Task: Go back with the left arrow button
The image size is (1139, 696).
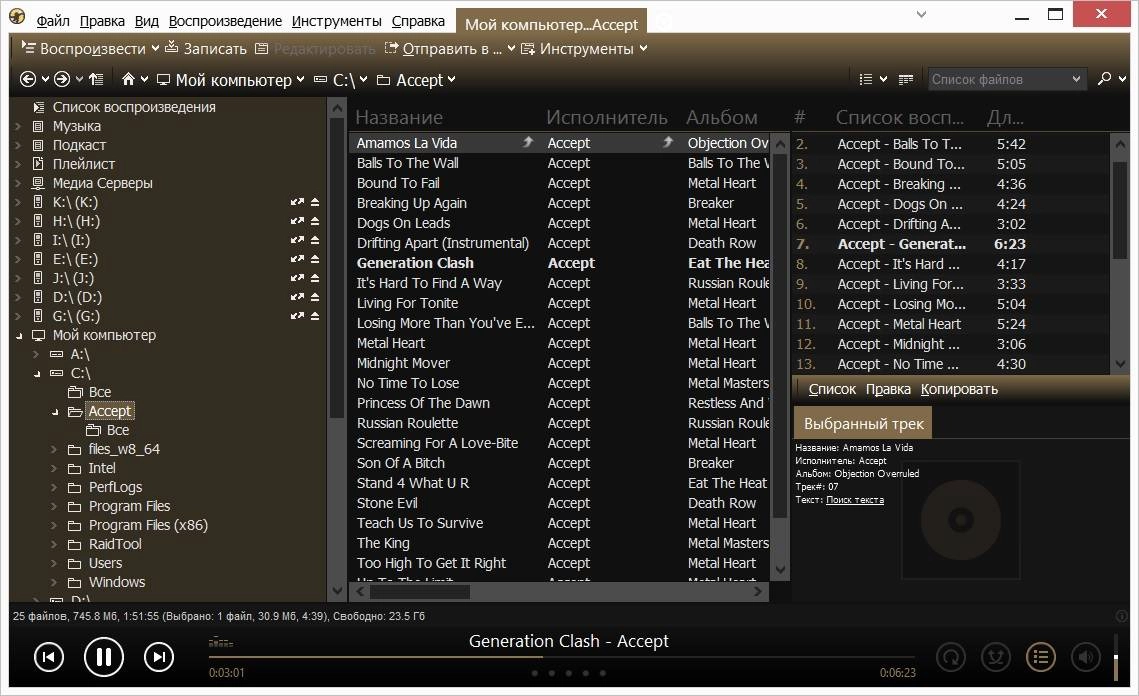Action: pos(28,79)
